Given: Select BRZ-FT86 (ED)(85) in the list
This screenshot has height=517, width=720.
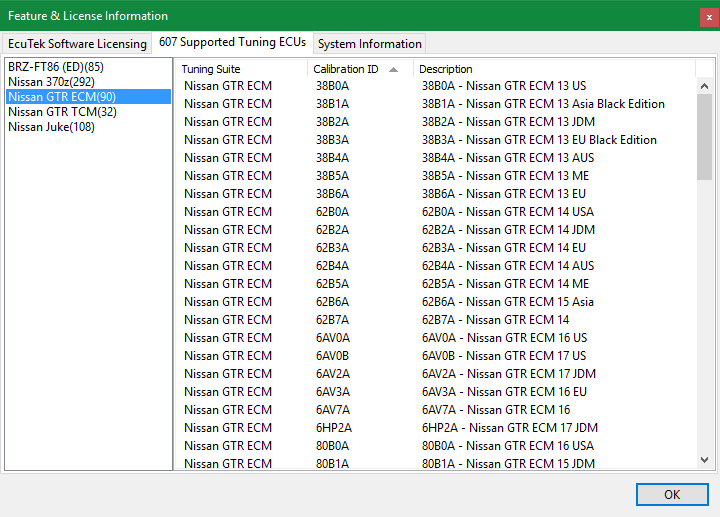Looking at the screenshot, I should coord(56,67).
